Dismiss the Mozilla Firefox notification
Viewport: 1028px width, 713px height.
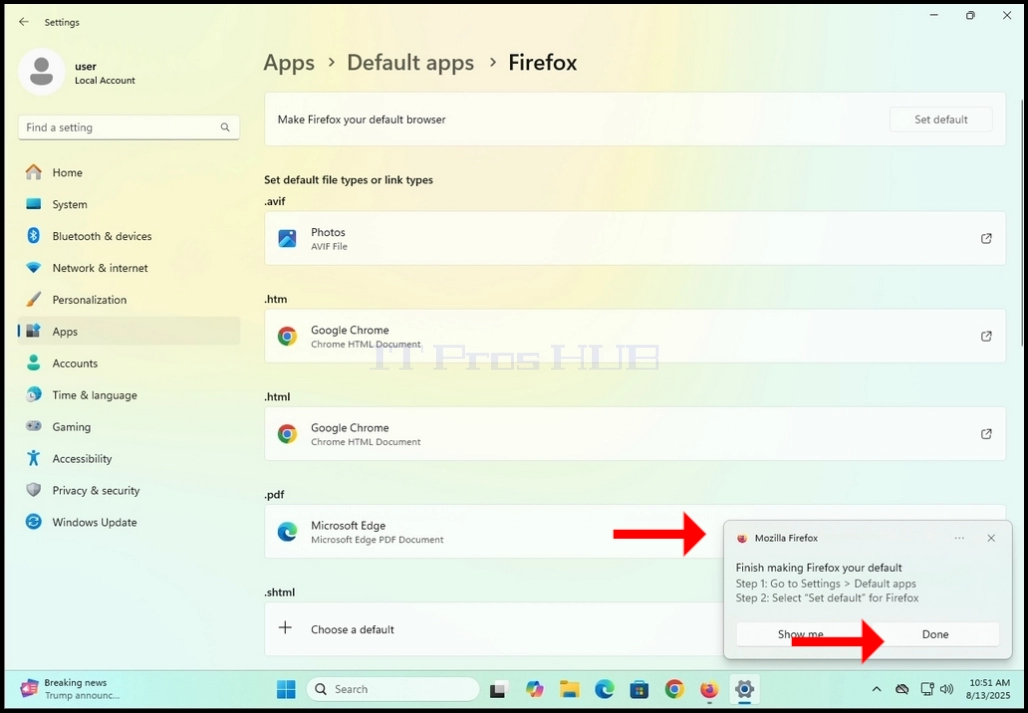click(x=991, y=538)
